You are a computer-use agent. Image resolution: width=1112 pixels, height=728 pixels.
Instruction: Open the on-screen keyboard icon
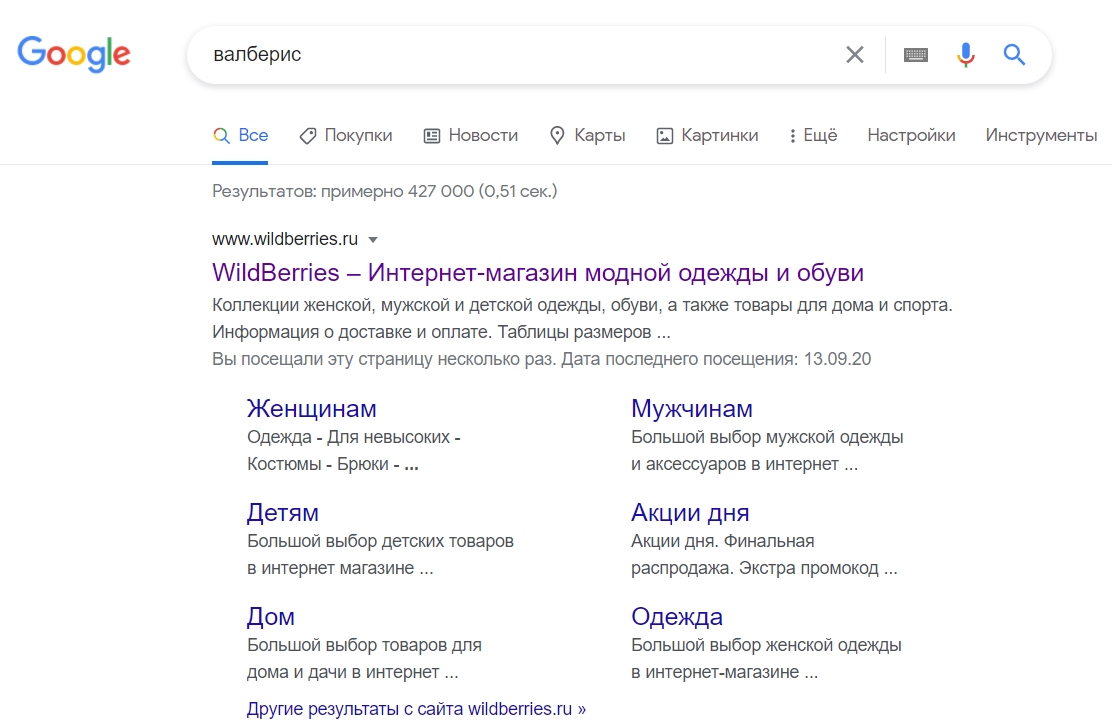(913, 55)
